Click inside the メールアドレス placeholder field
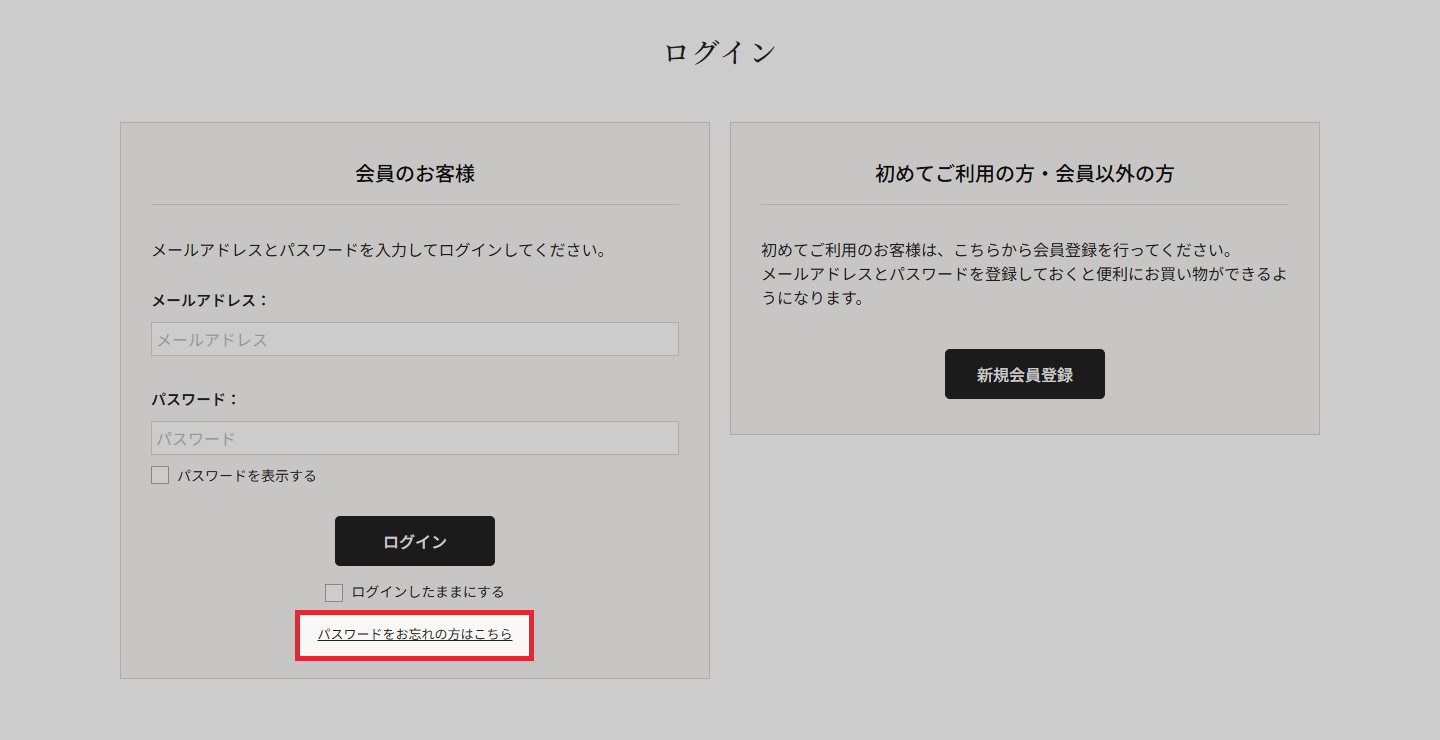Screen dimensions: 1440x740 (x=415, y=339)
